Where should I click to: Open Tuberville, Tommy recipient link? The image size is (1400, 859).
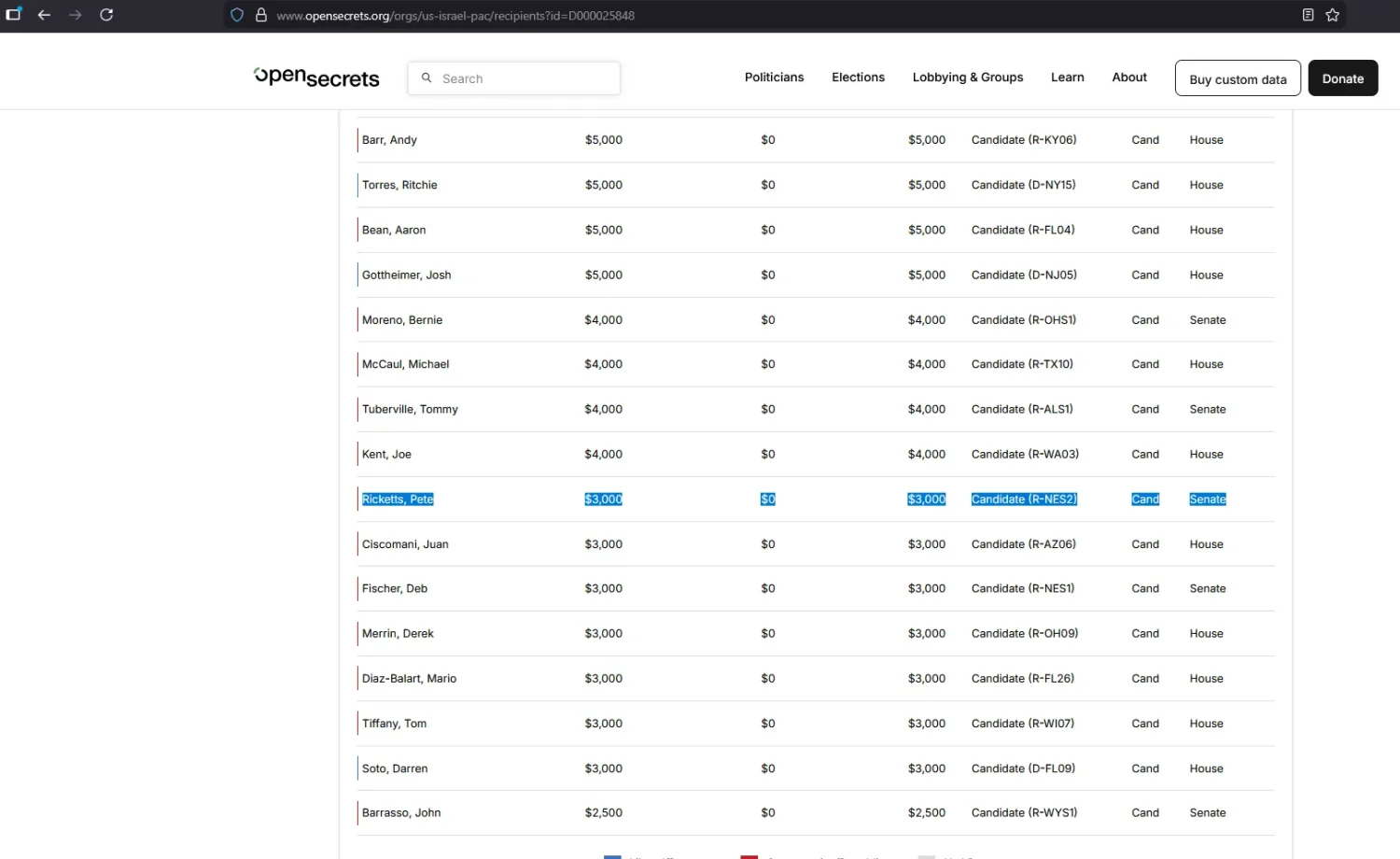[410, 409]
